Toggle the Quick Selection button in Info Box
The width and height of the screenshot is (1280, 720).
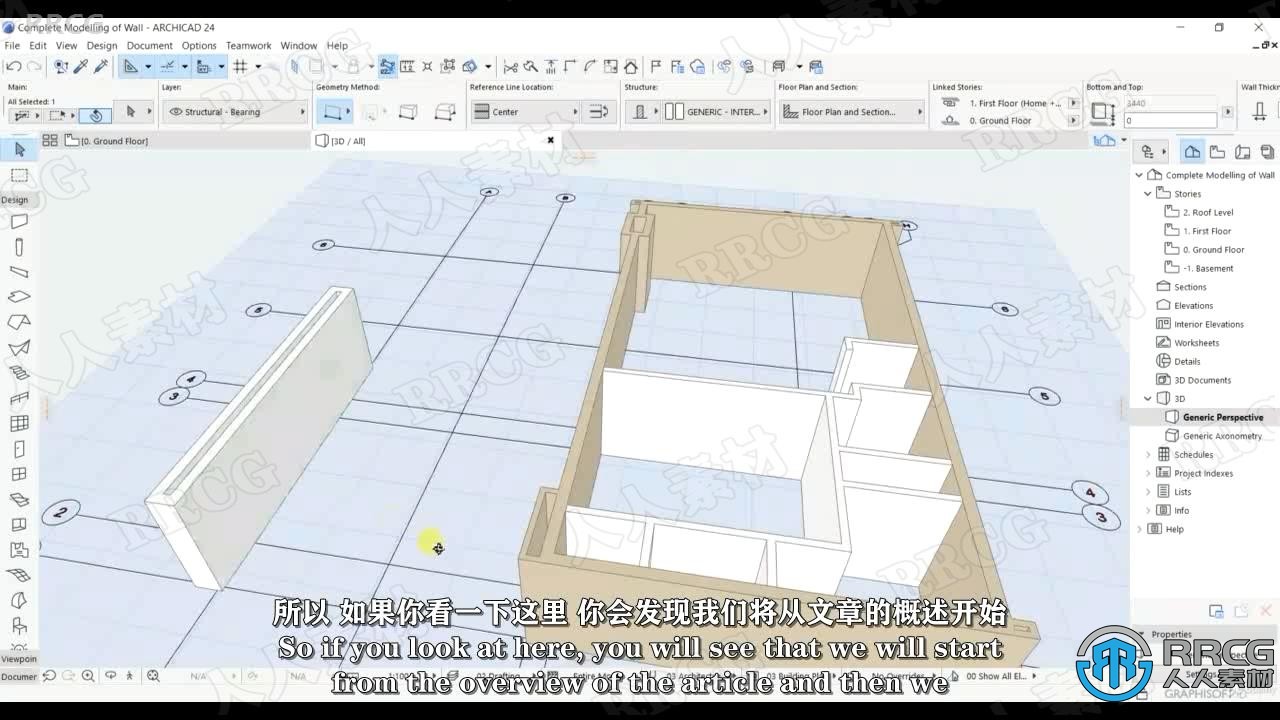[95, 115]
